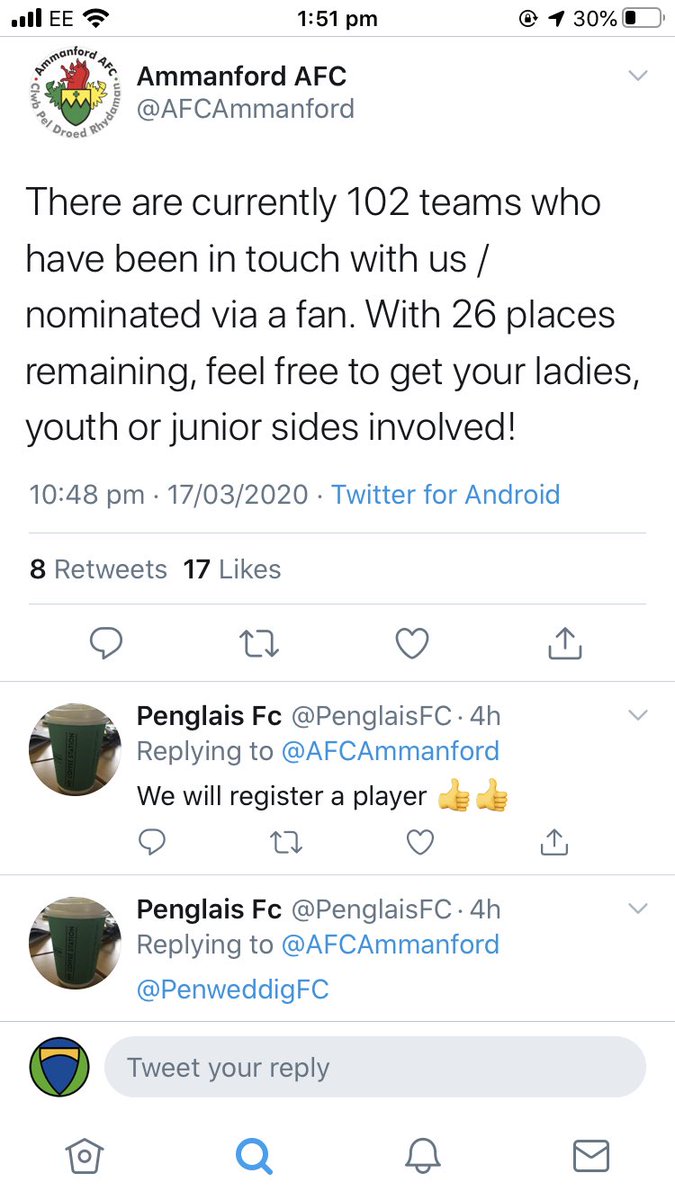Open the Search tab in bottom navigation
The height and width of the screenshot is (1200, 675).
254,1156
